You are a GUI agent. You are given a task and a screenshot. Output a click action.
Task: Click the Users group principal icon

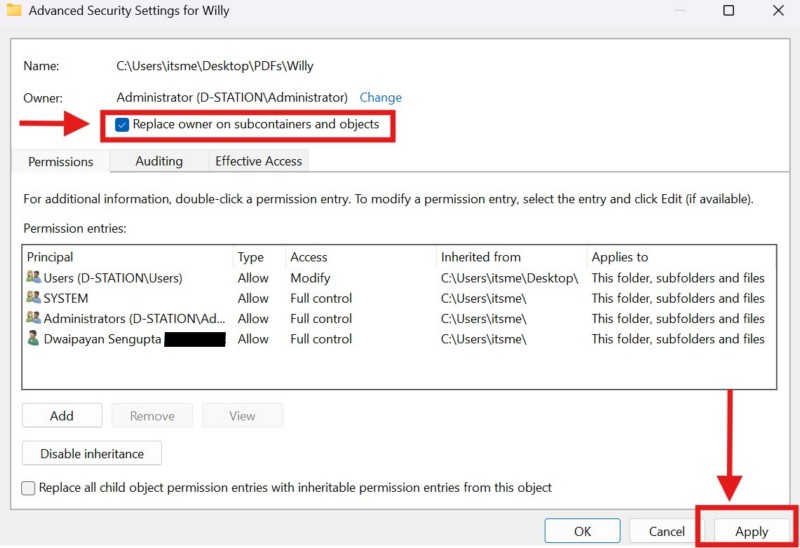34,278
